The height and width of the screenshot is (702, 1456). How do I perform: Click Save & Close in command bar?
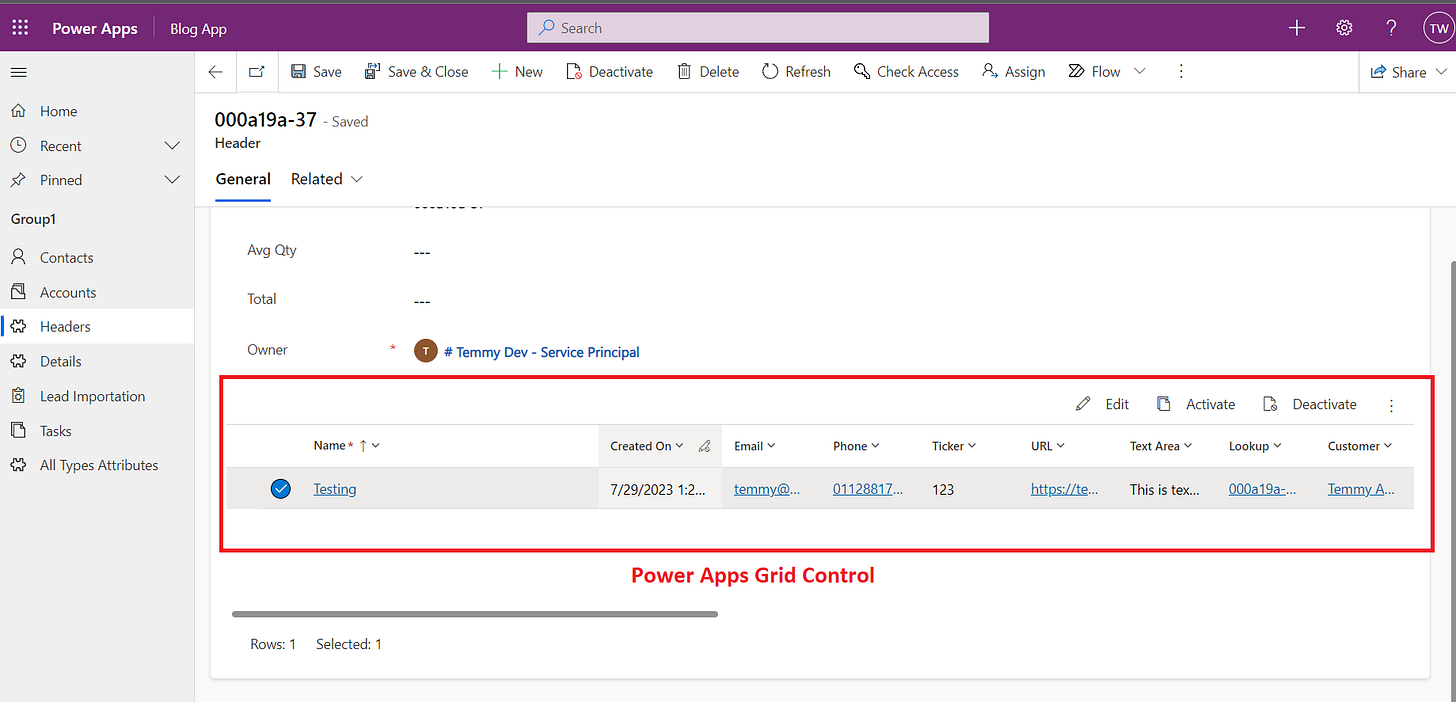coord(416,72)
